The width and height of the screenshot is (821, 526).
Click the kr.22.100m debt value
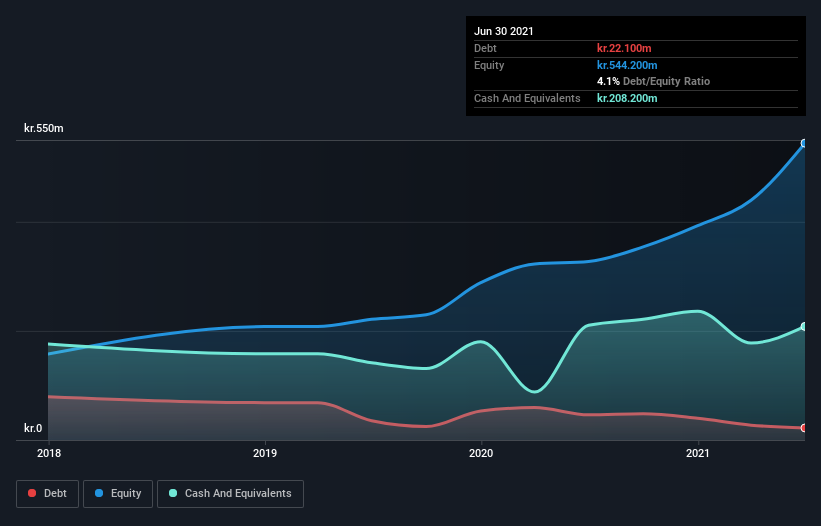(624, 48)
